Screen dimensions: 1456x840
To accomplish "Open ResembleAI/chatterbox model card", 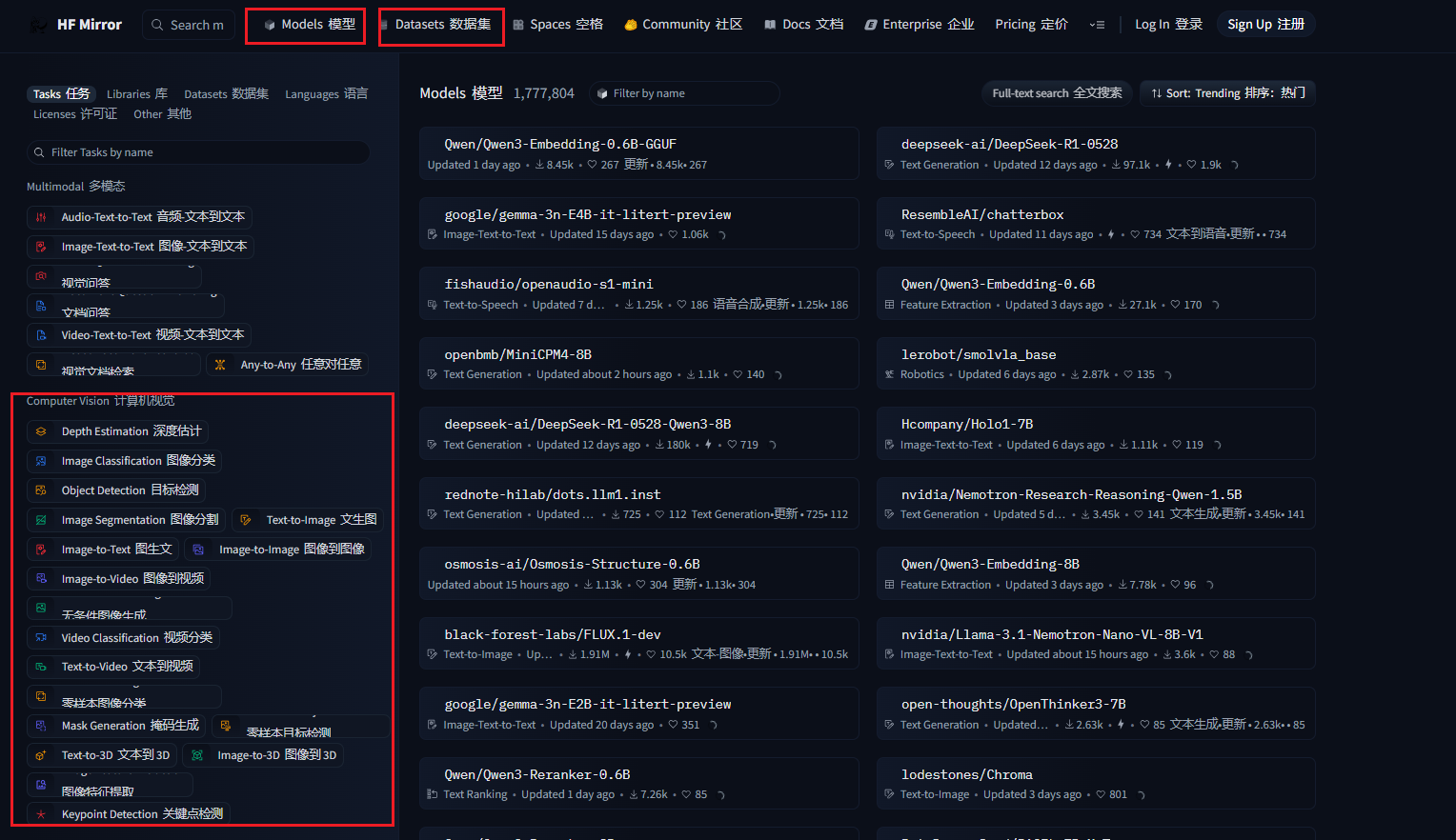I will coord(1096,224).
